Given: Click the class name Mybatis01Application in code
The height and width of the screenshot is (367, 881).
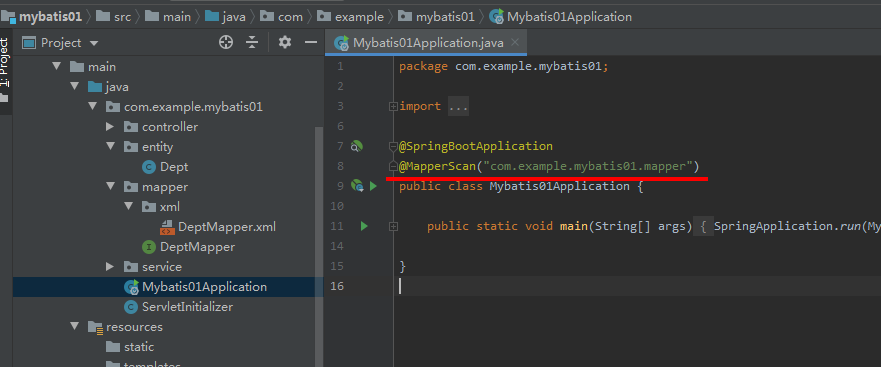Looking at the screenshot, I should click(x=560, y=186).
